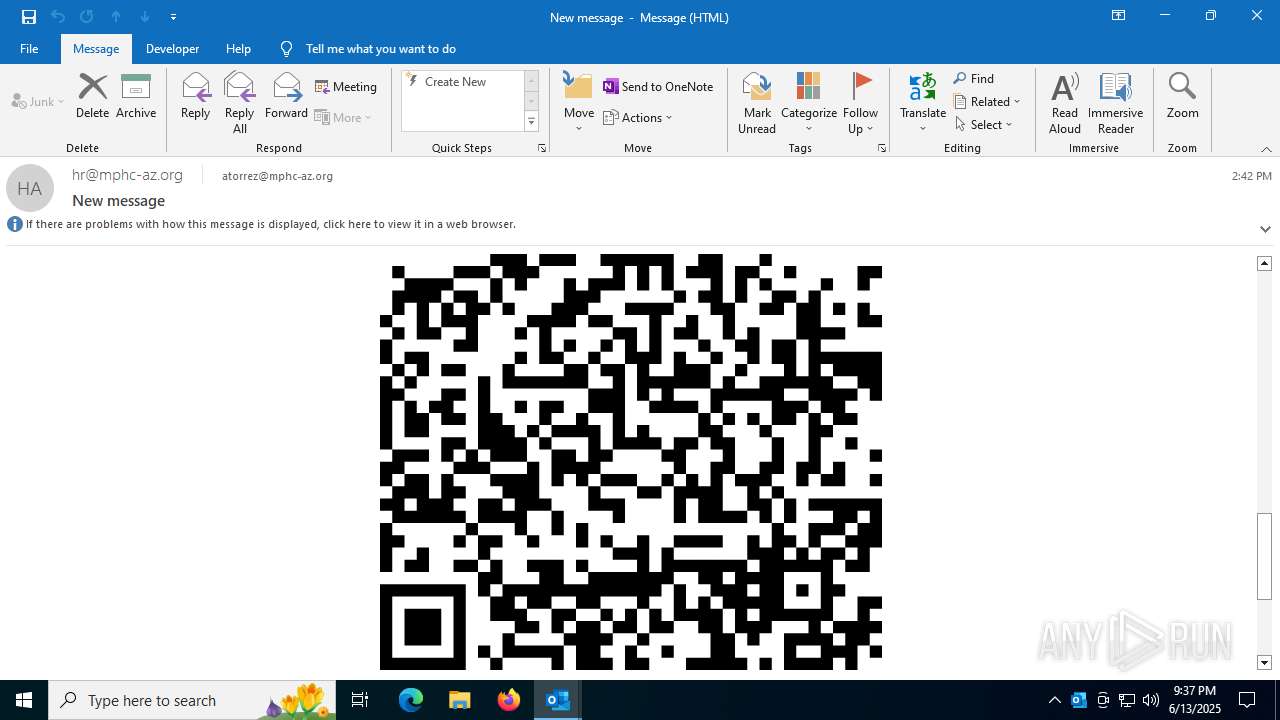Click the taskbar search box
Image resolution: width=1280 pixels, height=720 pixels.
192,700
